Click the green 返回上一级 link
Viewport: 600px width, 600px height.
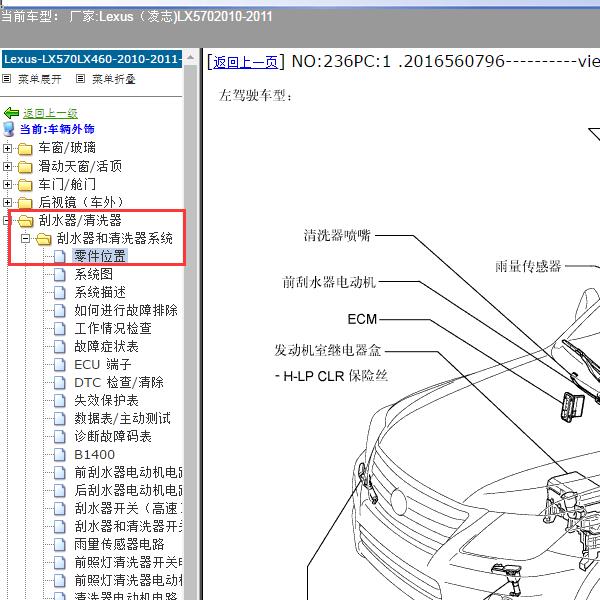click(x=50, y=113)
